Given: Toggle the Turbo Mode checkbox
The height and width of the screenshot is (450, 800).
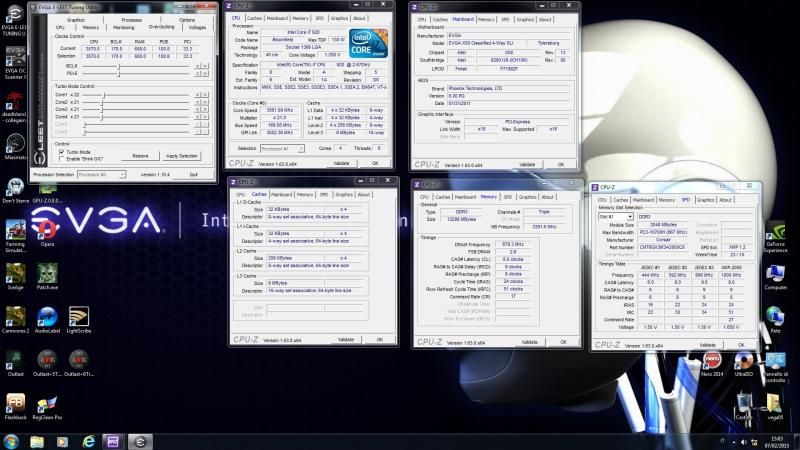Looking at the screenshot, I should point(62,152).
